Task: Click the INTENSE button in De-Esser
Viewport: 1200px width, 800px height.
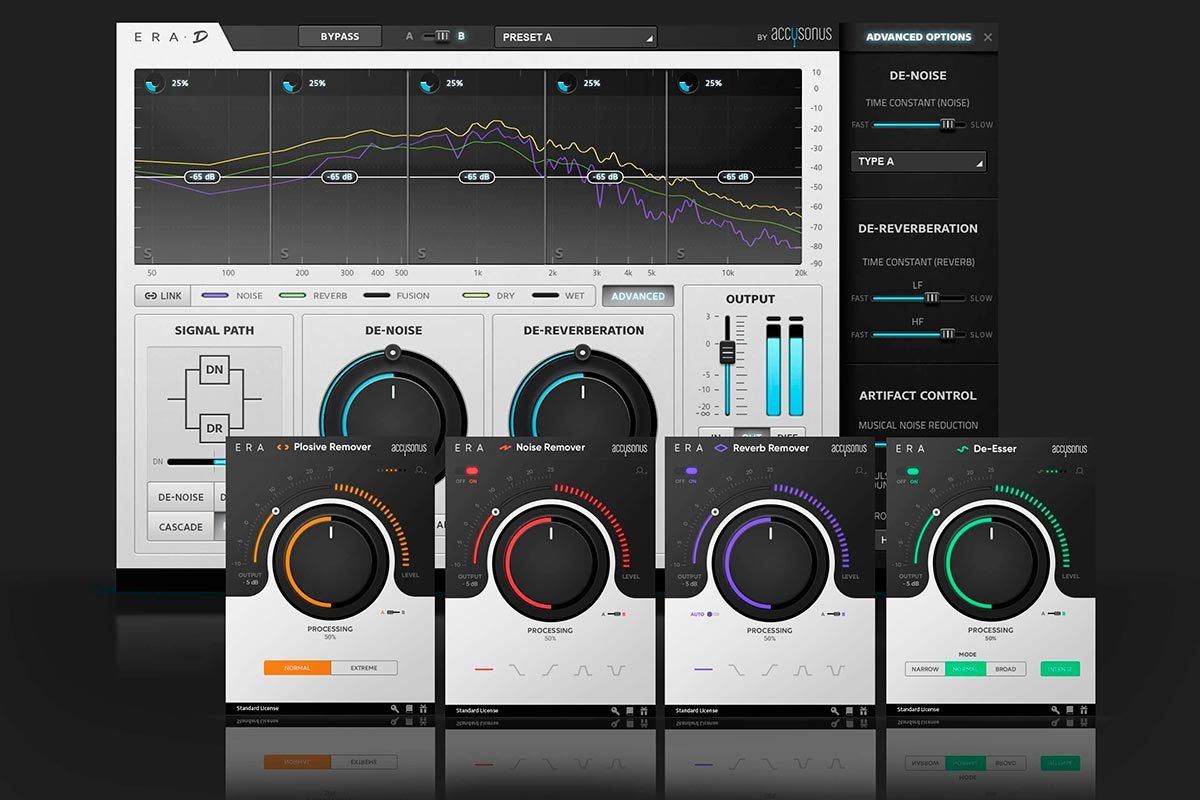Action: click(x=1060, y=669)
